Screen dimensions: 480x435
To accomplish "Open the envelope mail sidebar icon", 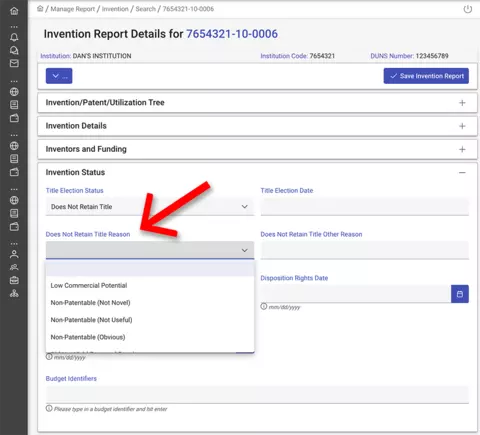I will (x=14, y=63).
